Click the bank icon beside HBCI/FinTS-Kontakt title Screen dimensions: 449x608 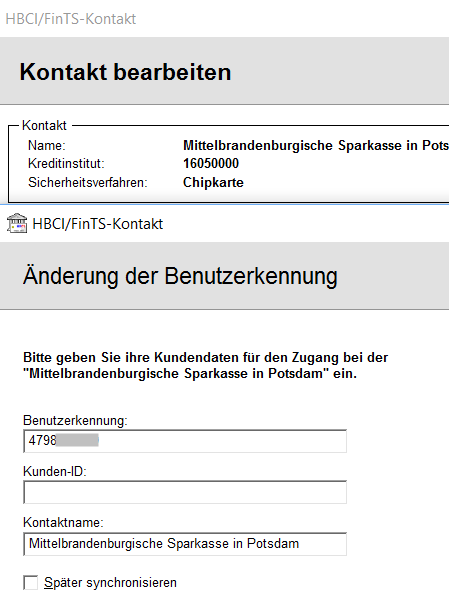[x=17, y=223]
